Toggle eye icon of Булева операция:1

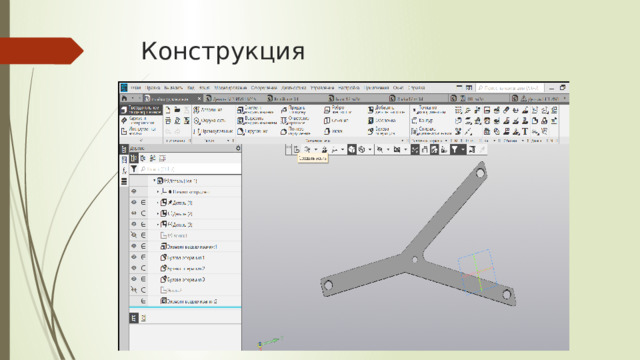tap(134, 257)
